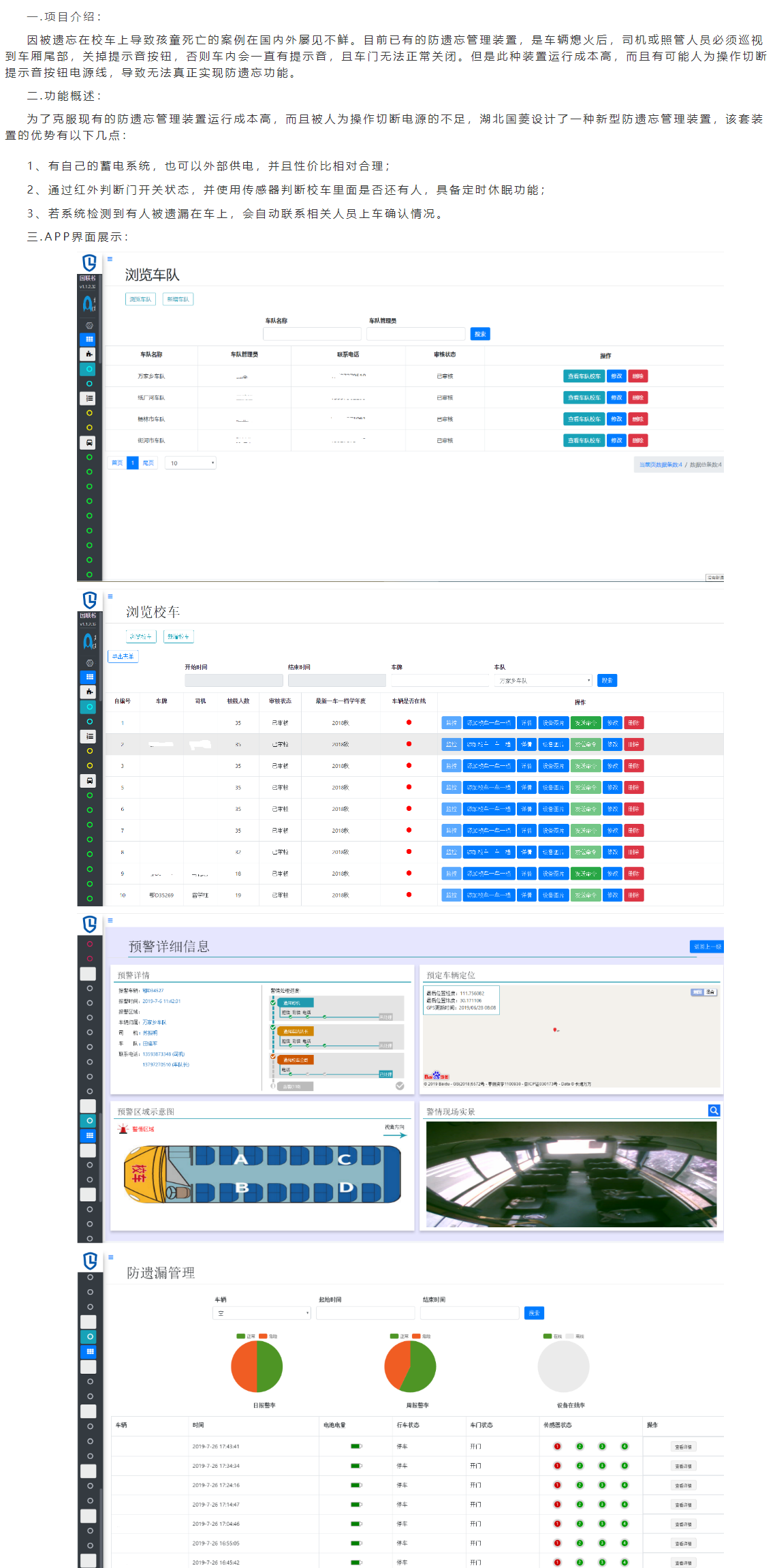Click the bus icon in 浏览车队 sidebar
Viewport: 775px width, 1568px height.
[x=89, y=442]
